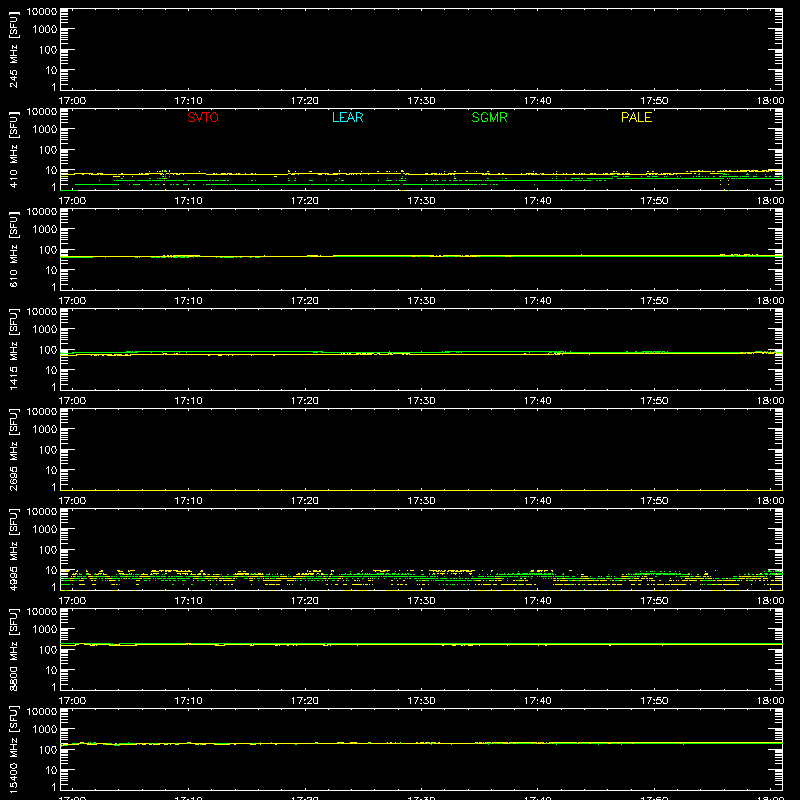Click 17:20 label below the 2695 MHz panel
800x800 pixels.
(x=305, y=501)
